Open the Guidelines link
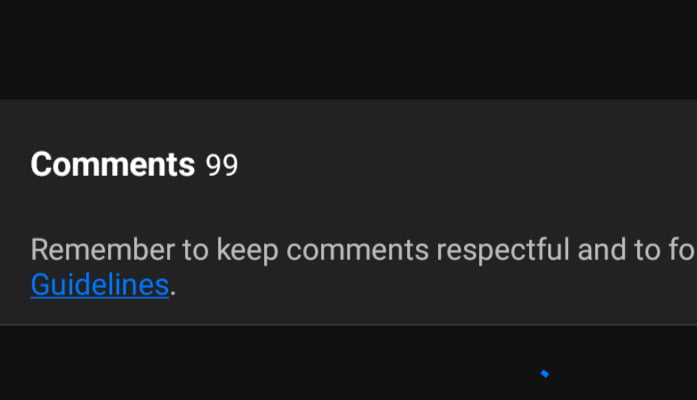 pyautogui.click(x=100, y=285)
